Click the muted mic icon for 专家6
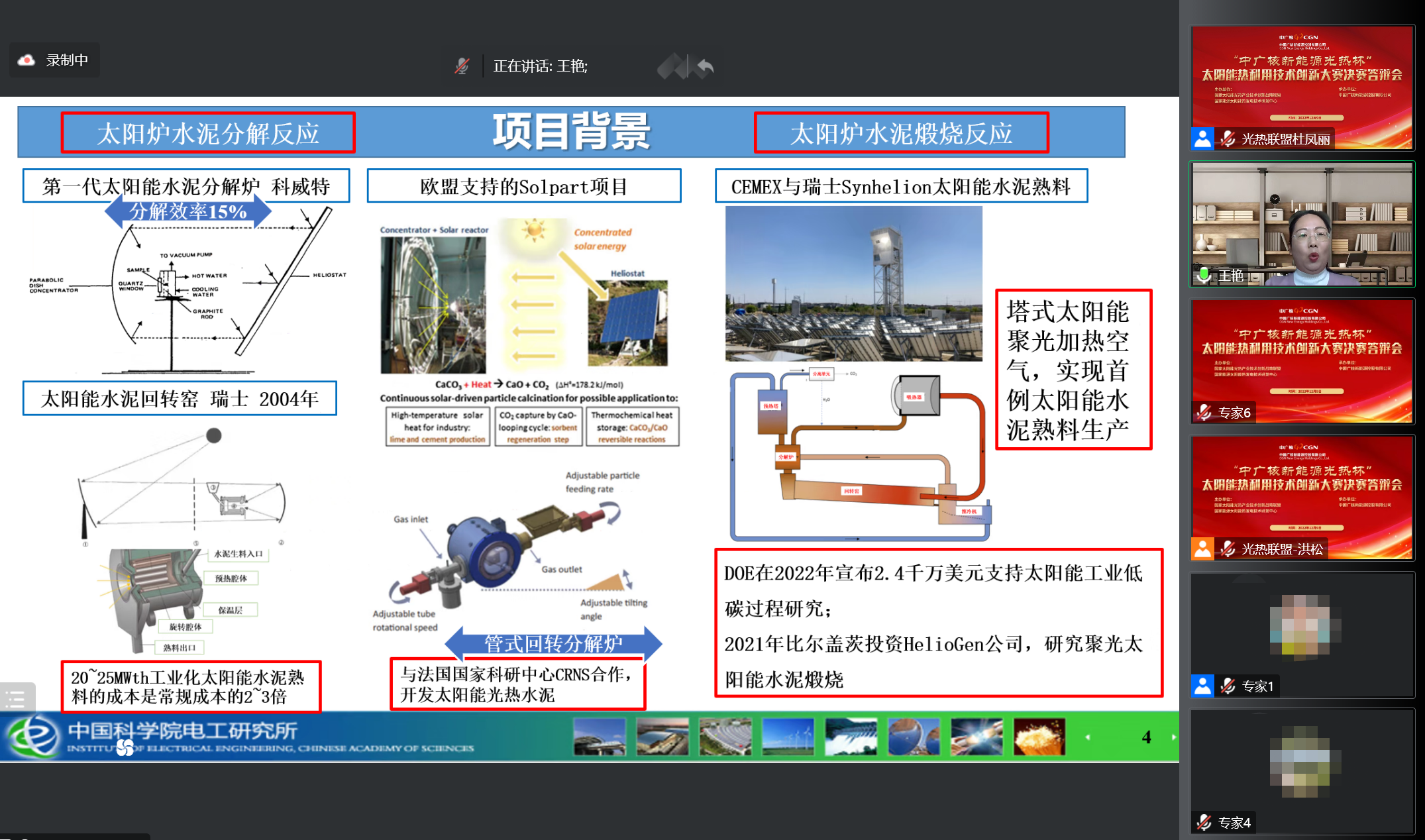 click(x=1204, y=412)
